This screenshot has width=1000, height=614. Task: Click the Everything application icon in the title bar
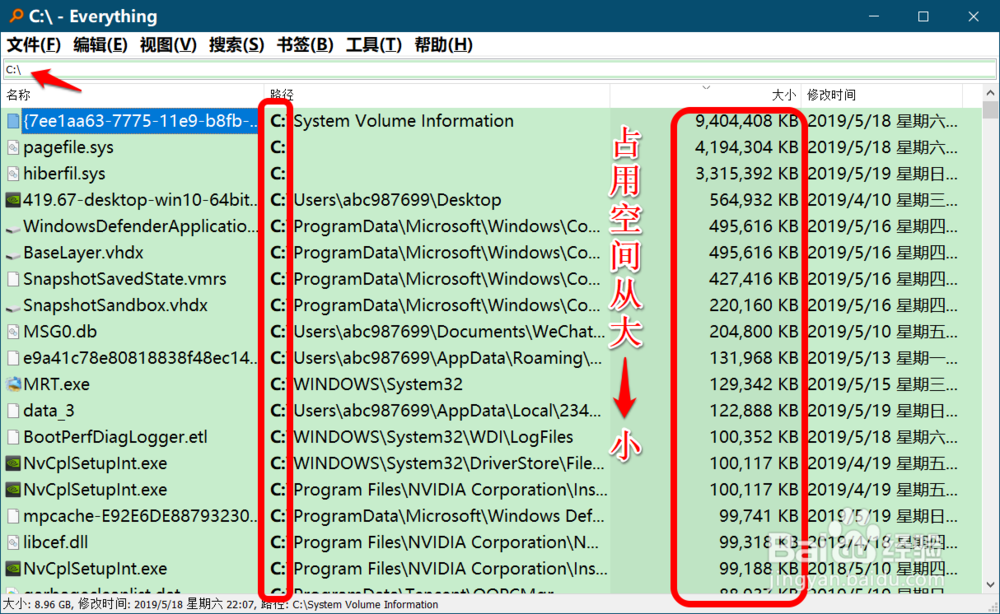(x=14, y=16)
